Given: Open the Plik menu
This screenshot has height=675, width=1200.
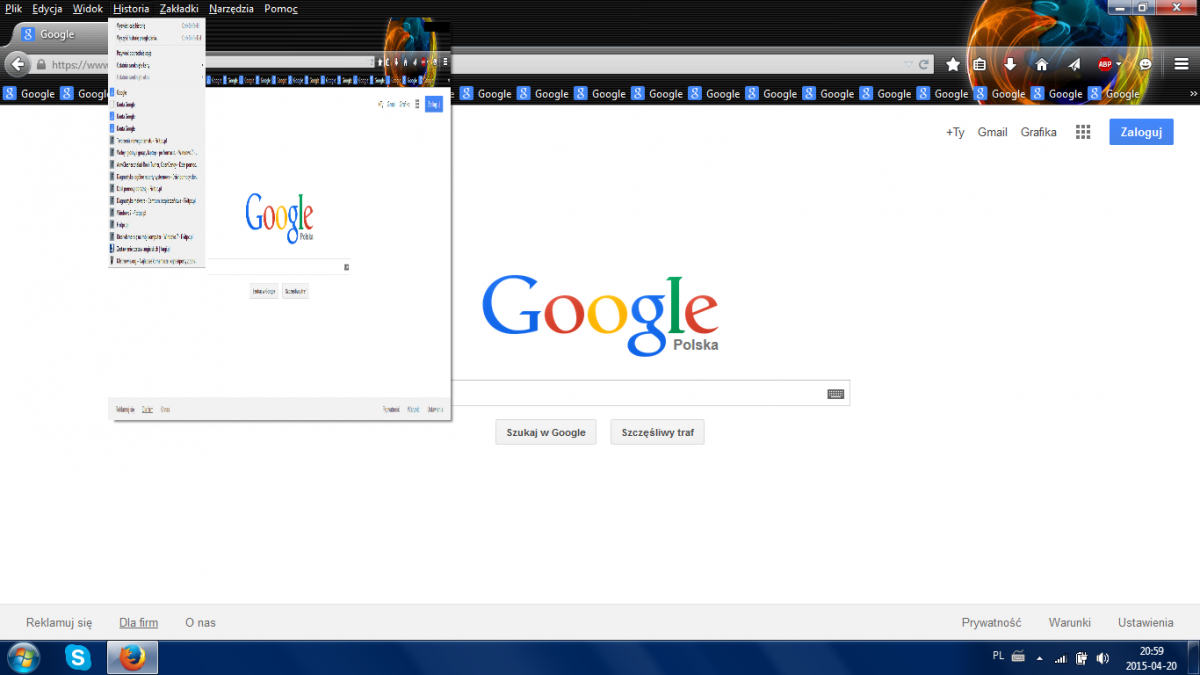Looking at the screenshot, I should click(x=13, y=8).
